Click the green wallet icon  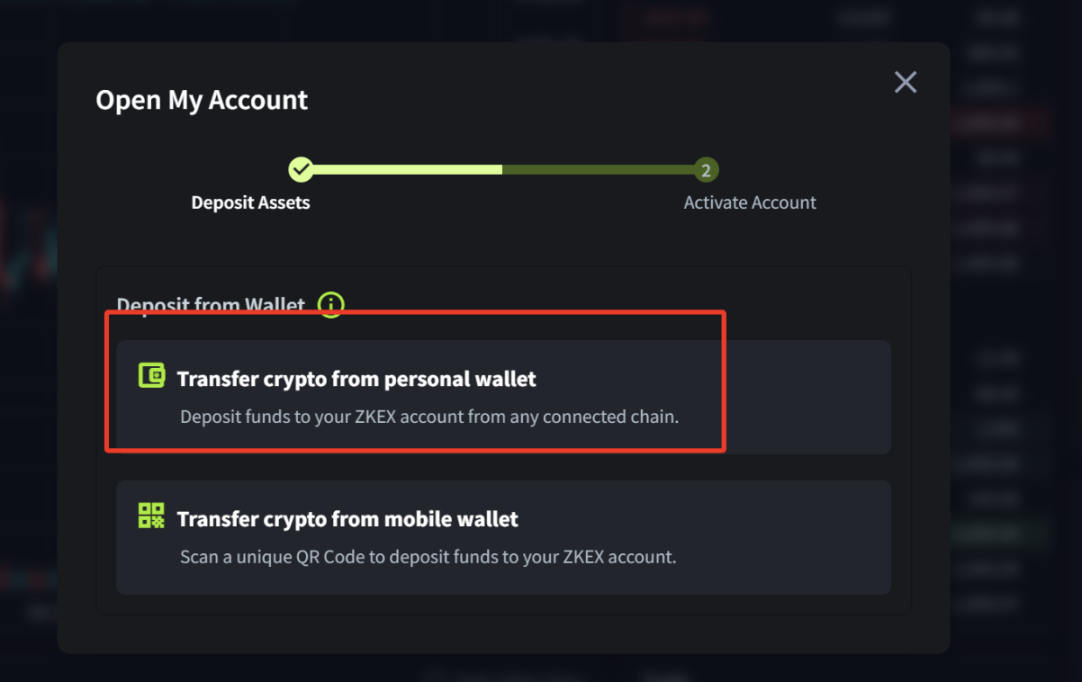point(152,376)
